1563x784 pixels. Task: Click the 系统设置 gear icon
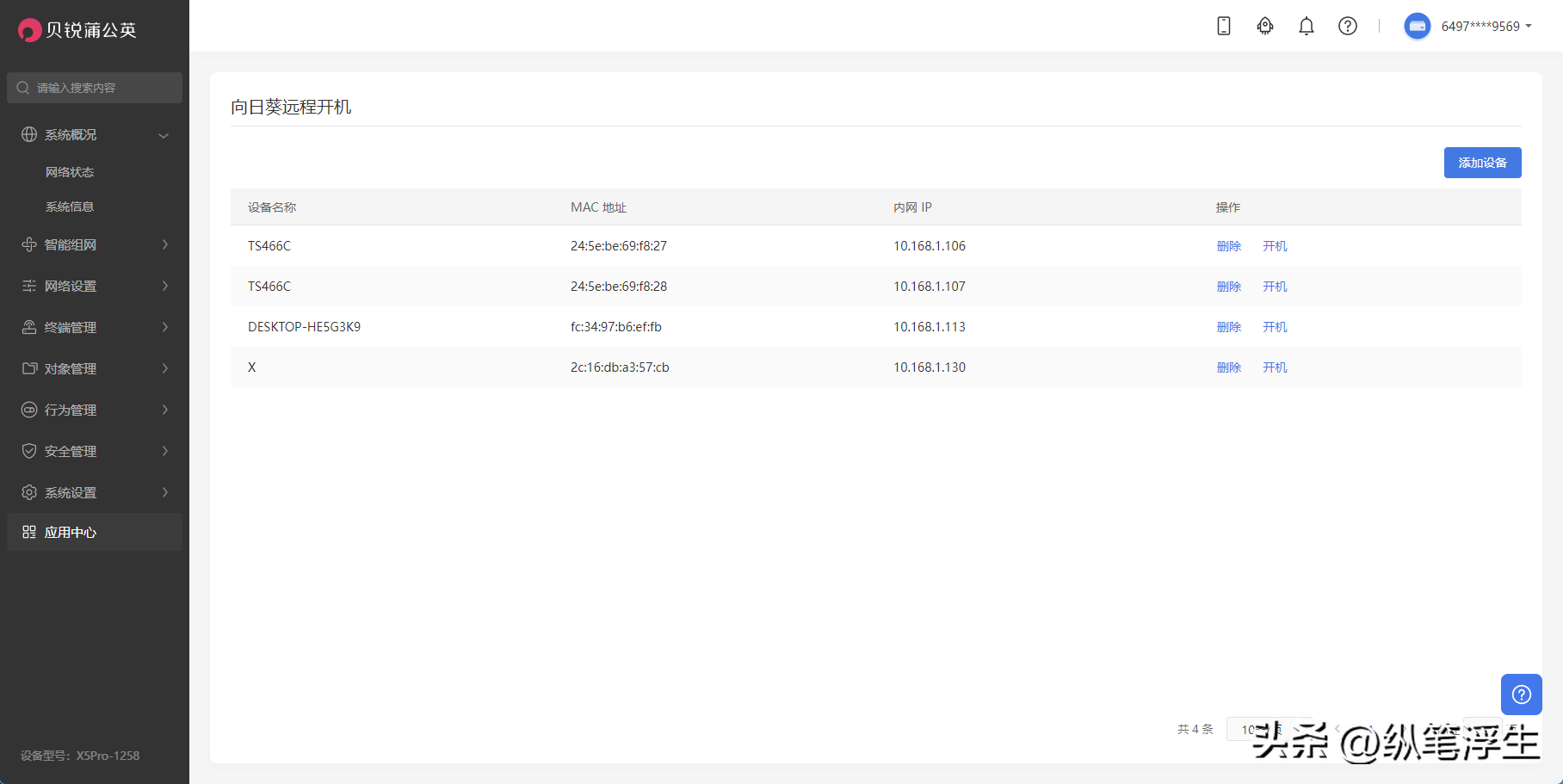pos(29,492)
